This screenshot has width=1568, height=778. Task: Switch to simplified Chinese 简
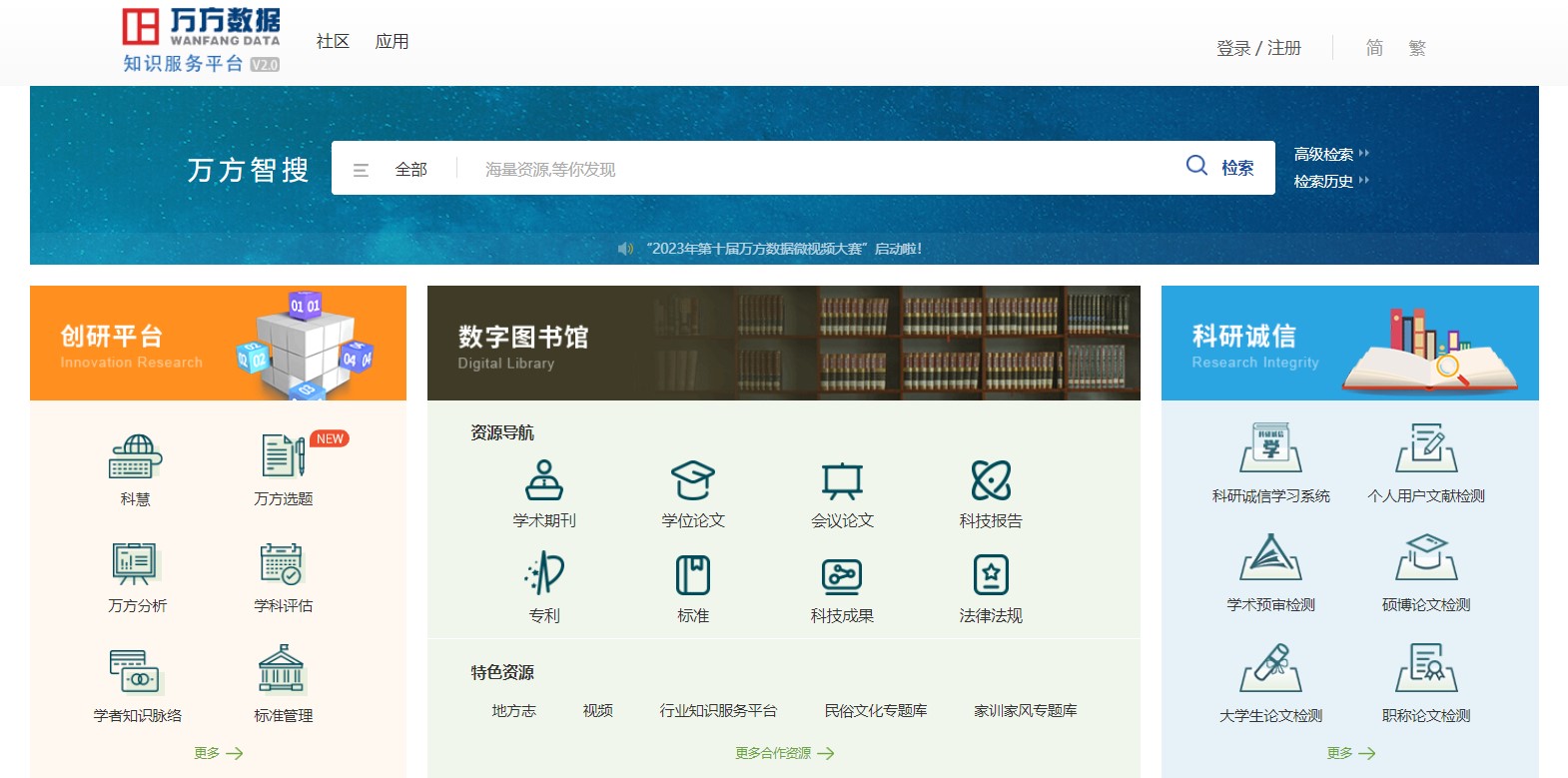click(1374, 48)
